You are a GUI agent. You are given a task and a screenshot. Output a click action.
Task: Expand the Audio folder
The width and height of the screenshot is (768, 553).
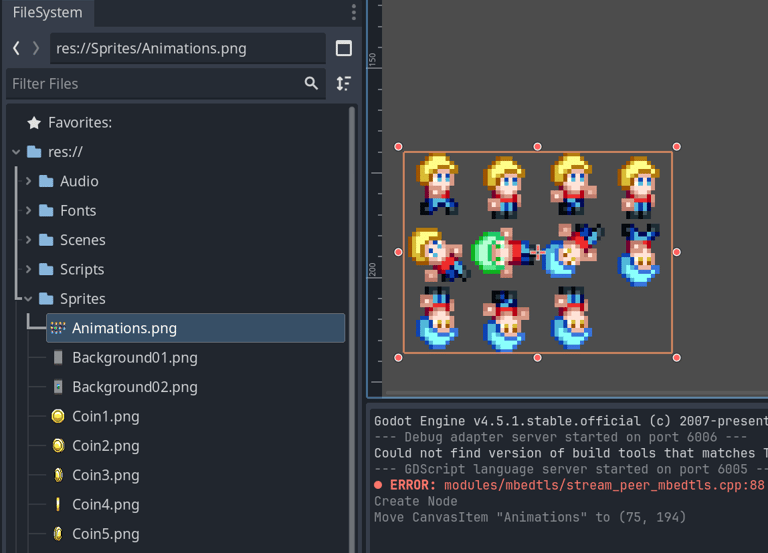(28, 181)
